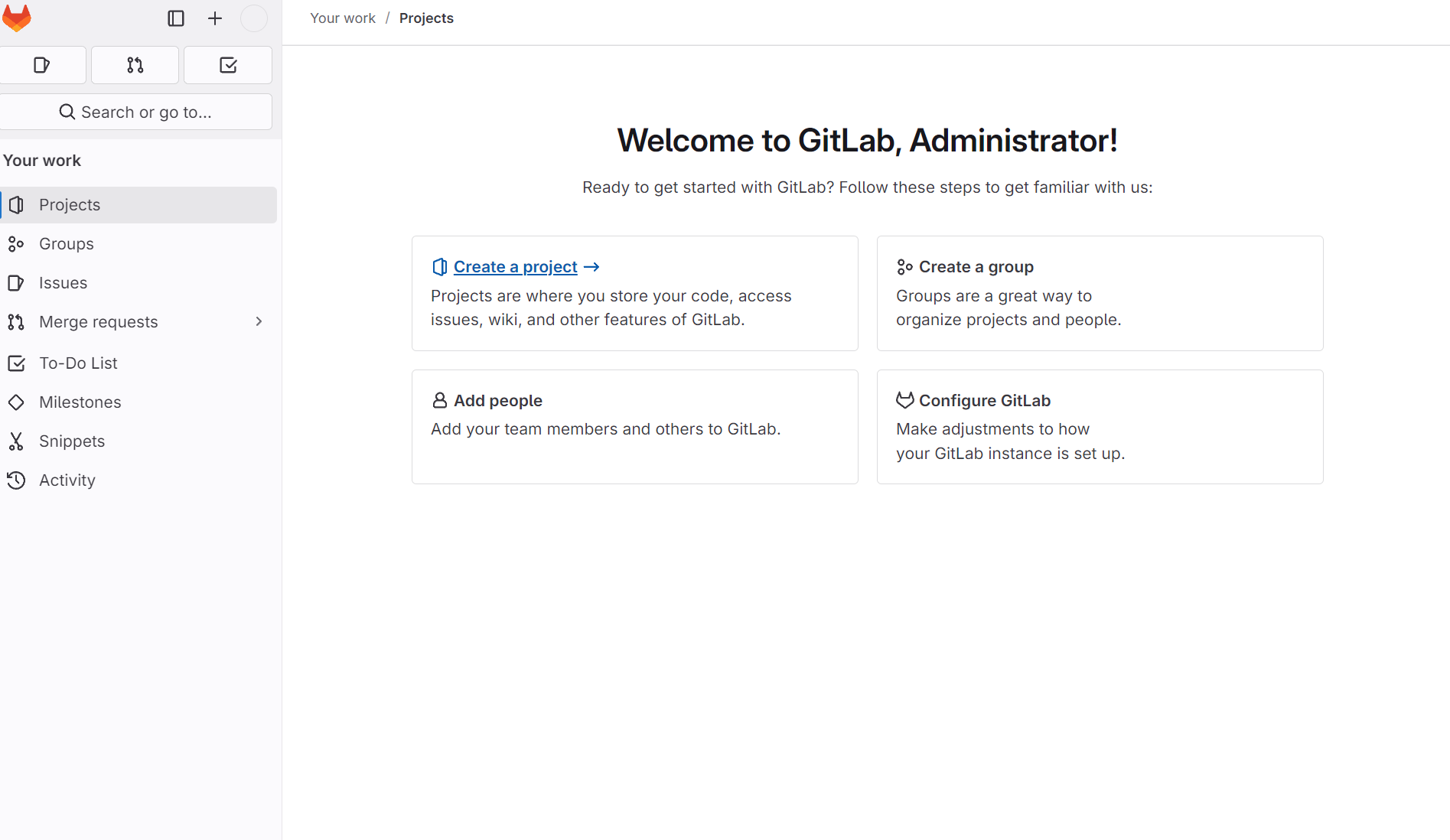Click the arrow after Create a project

coord(591,267)
